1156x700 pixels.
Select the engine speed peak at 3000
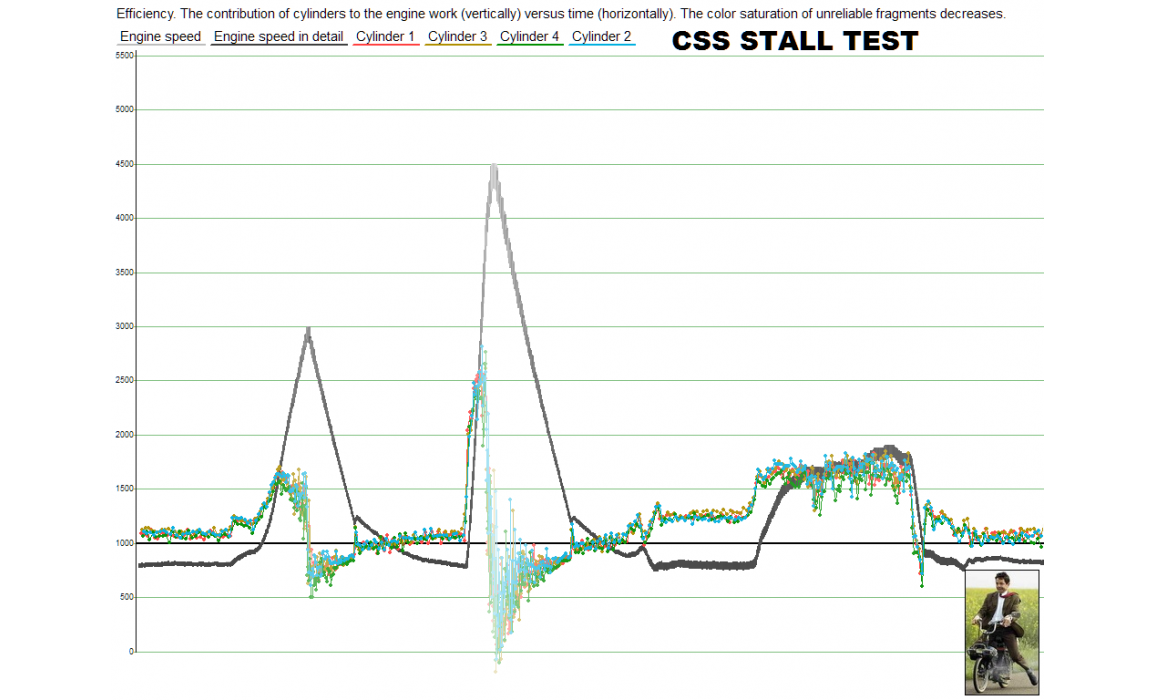tap(308, 328)
